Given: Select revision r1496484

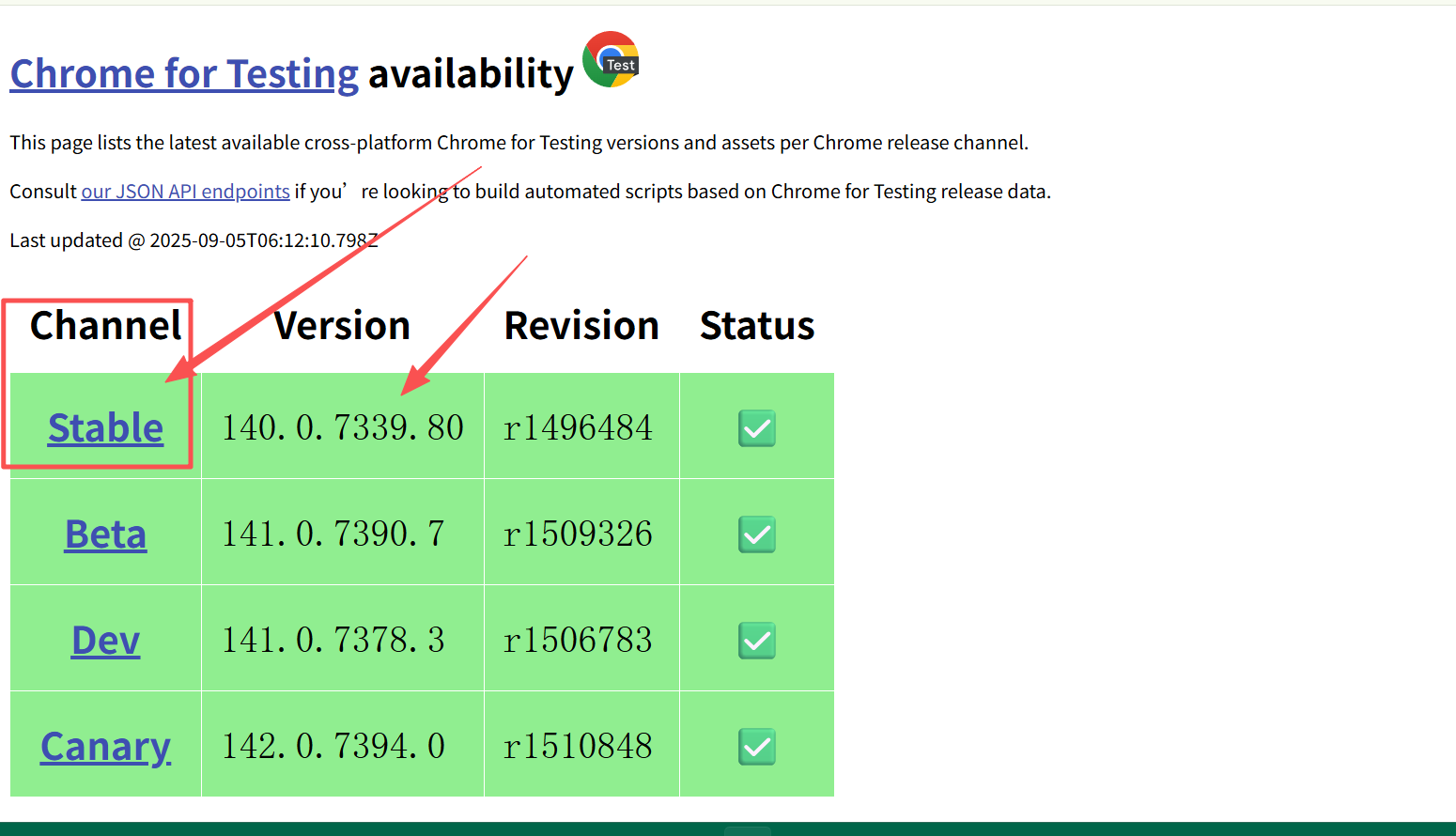Looking at the screenshot, I should click(x=578, y=428).
